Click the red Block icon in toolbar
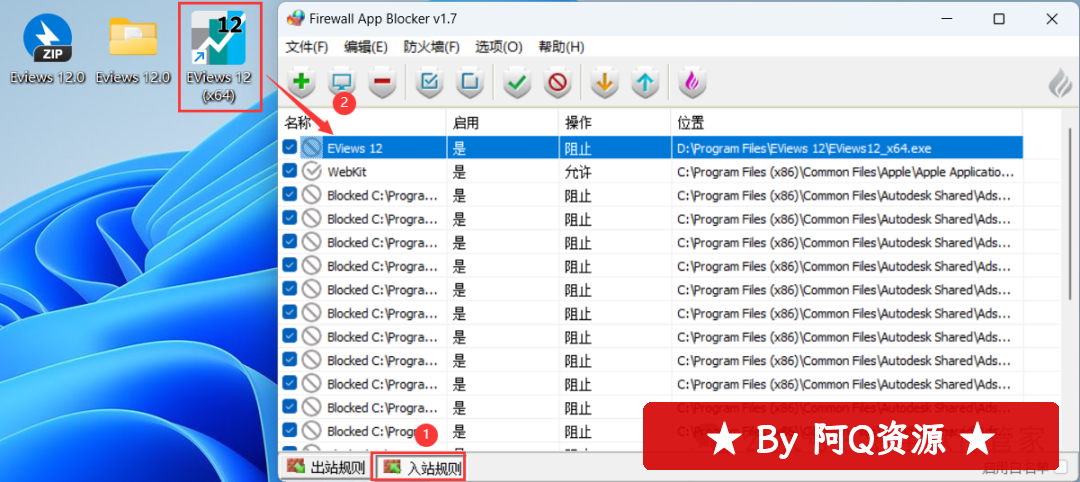1080x482 pixels. (x=557, y=84)
